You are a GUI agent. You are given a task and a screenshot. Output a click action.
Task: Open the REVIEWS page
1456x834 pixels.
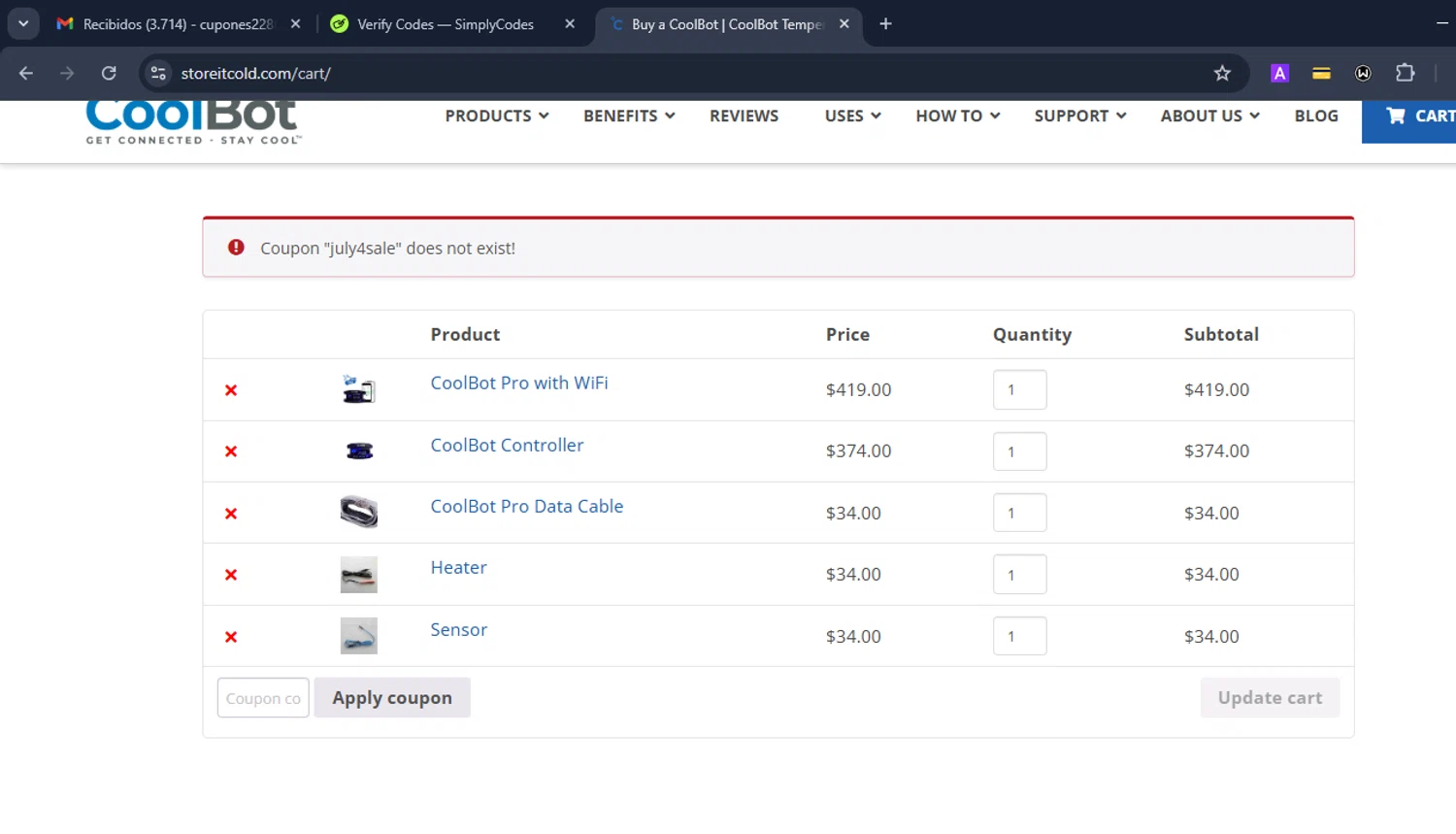(744, 116)
